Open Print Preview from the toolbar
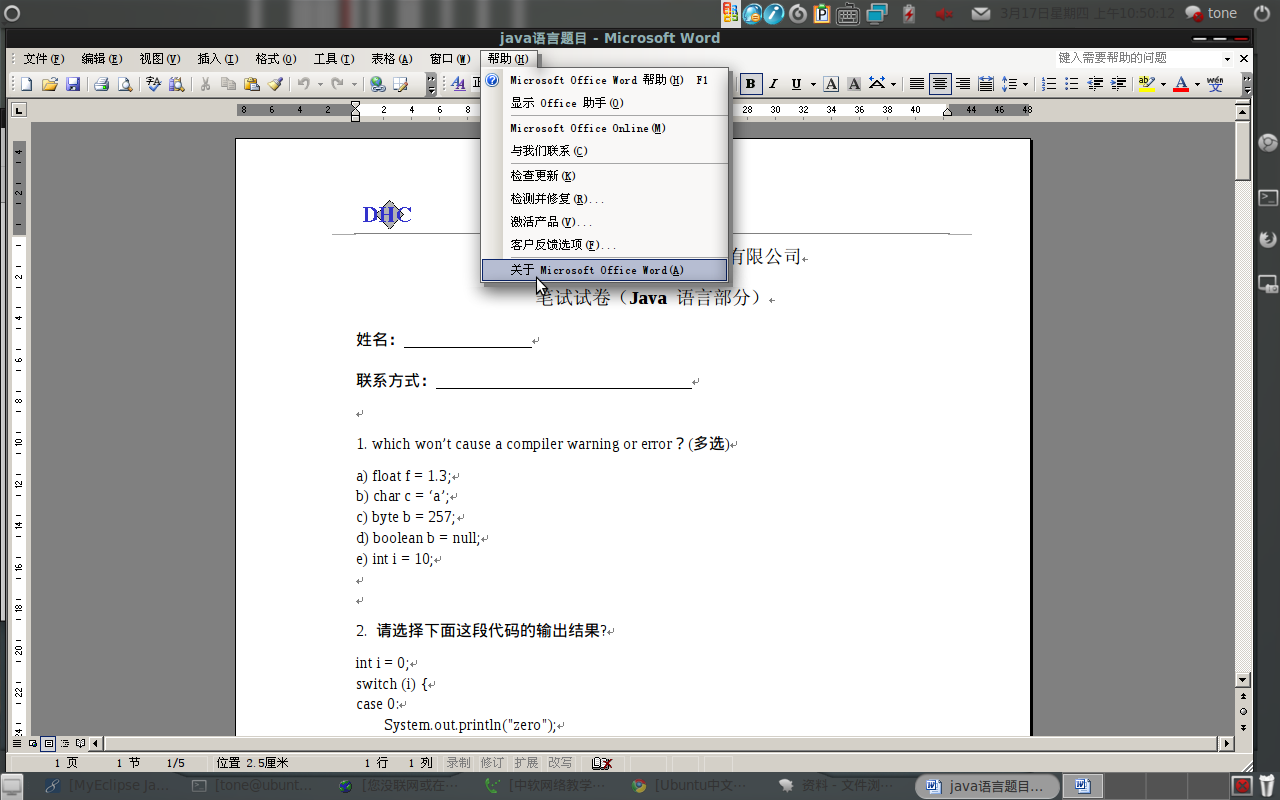The width and height of the screenshot is (1280, 800). [125, 85]
